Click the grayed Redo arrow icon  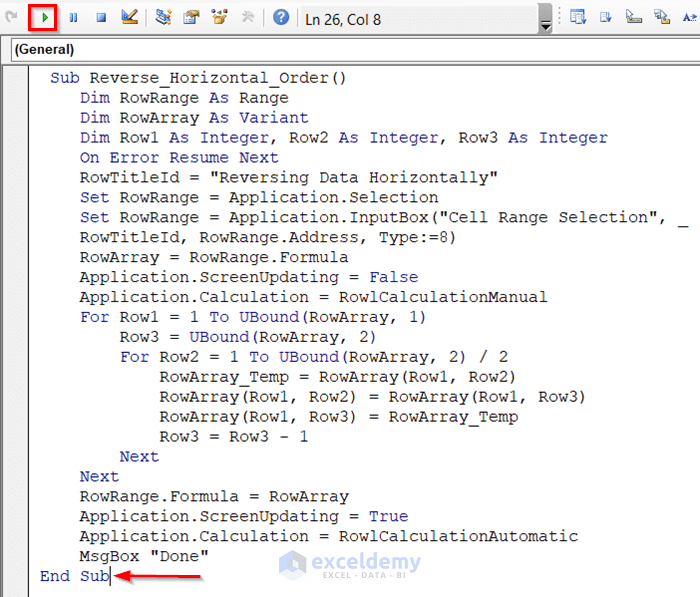click(x=11, y=17)
